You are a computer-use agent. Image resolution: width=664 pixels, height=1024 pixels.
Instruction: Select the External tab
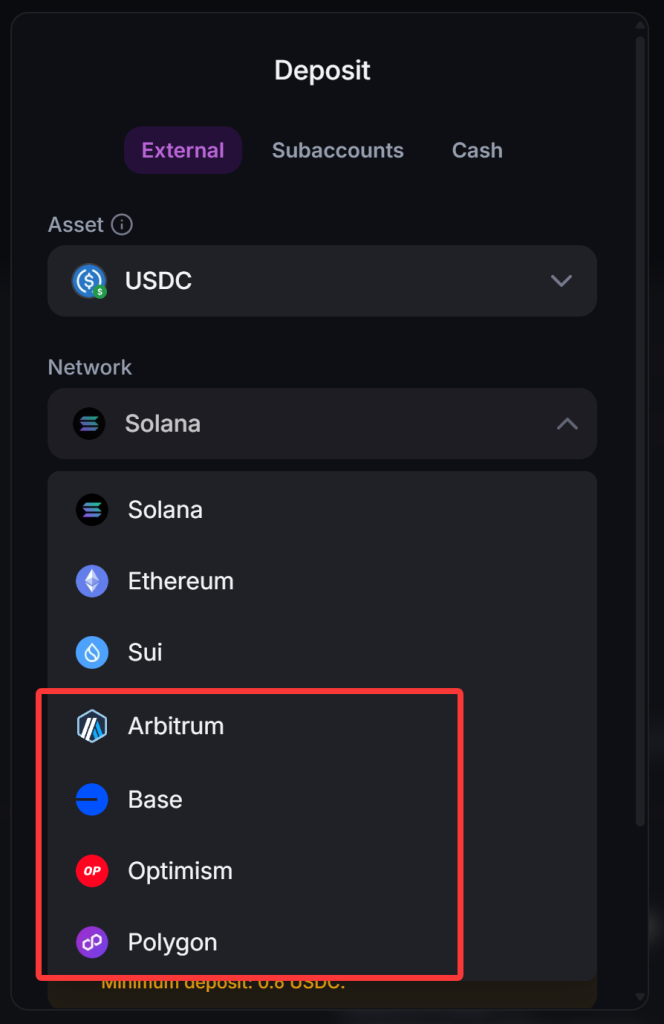tap(183, 150)
